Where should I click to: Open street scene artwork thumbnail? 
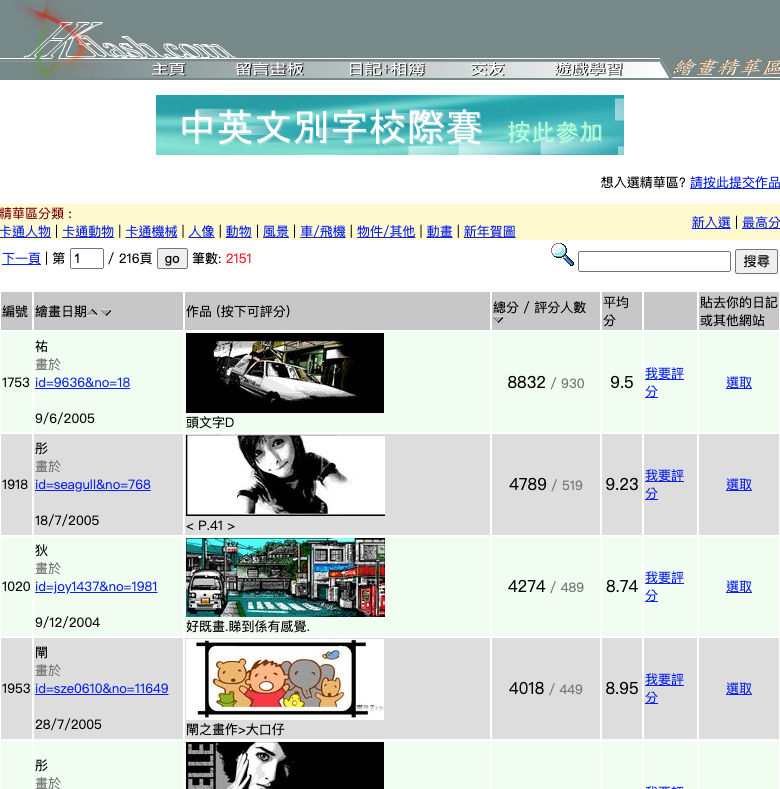(x=285, y=578)
